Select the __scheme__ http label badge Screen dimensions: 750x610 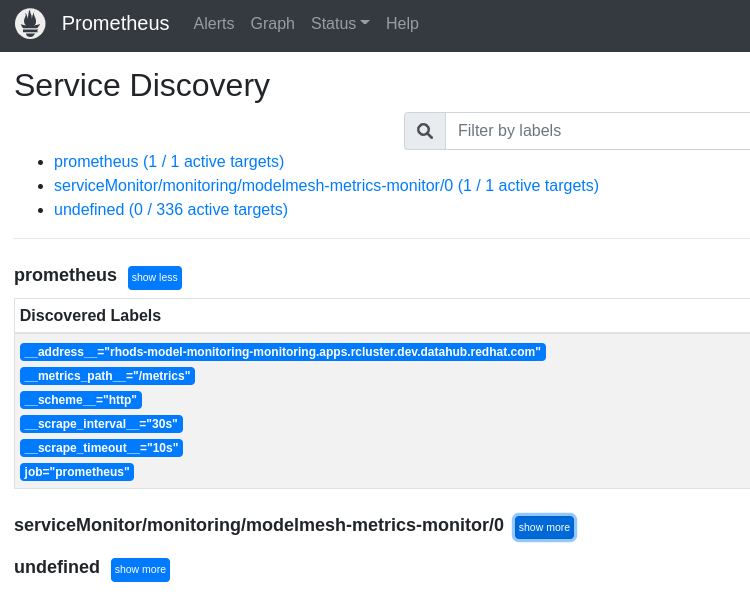click(x=81, y=400)
